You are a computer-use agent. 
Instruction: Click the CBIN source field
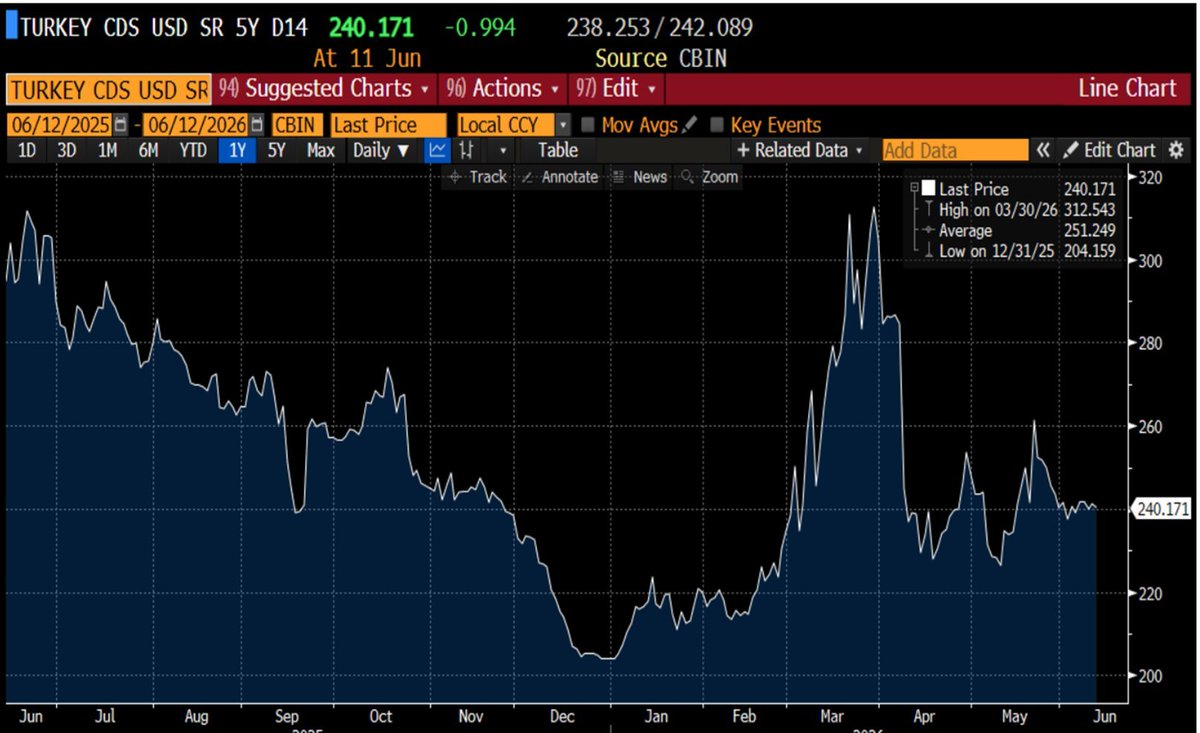click(298, 125)
